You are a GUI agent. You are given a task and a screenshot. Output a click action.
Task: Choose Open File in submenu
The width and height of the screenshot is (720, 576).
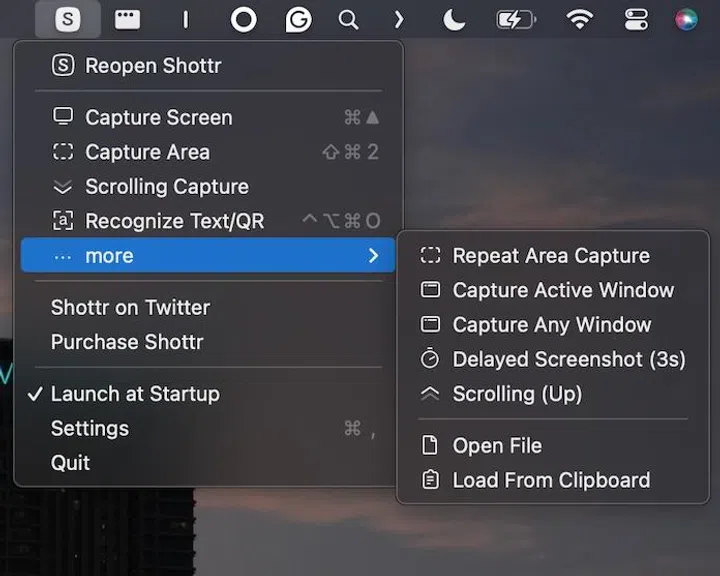pyautogui.click(x=553, y=446)
